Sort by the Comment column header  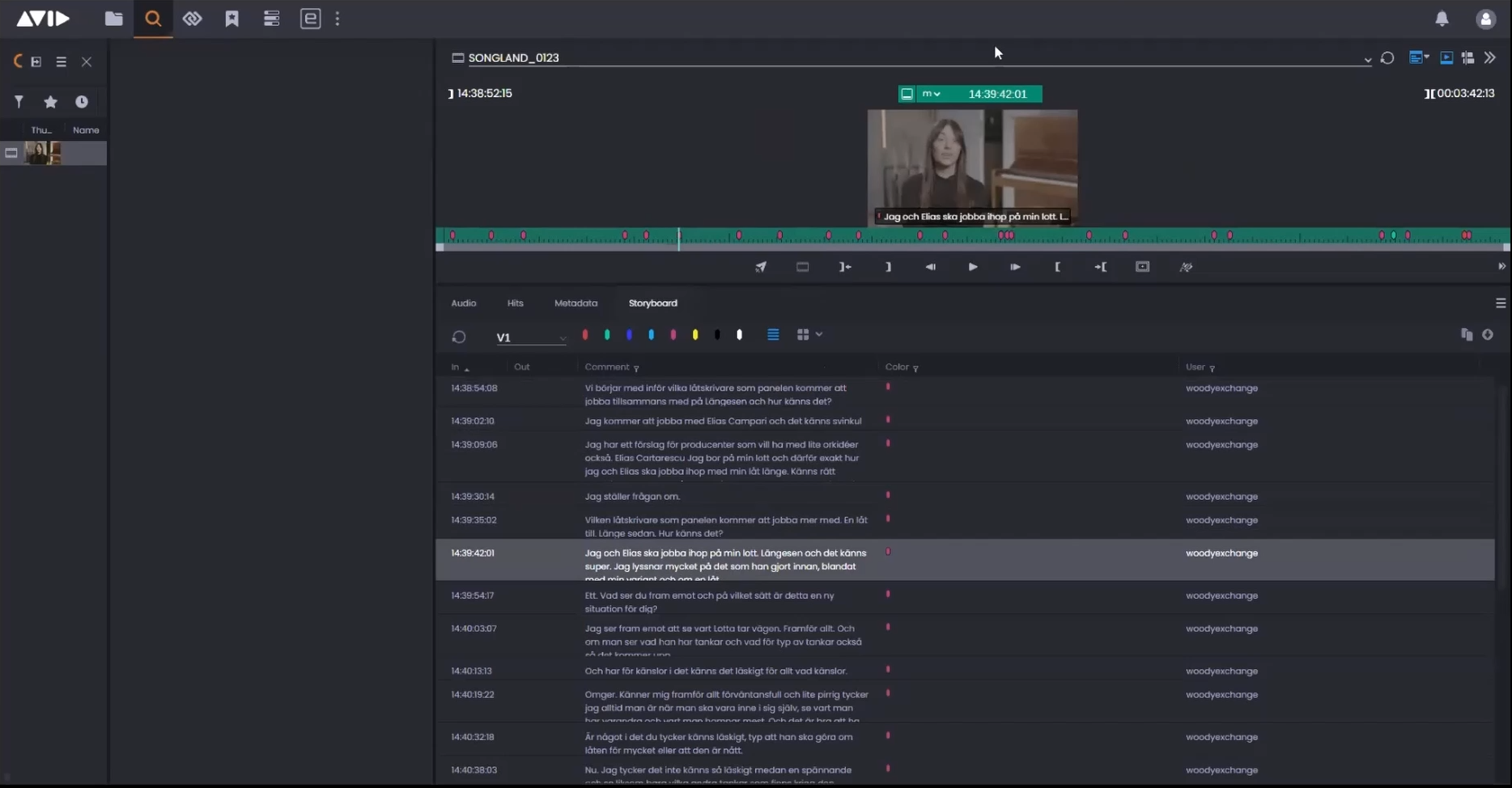[x=606, y=367]
